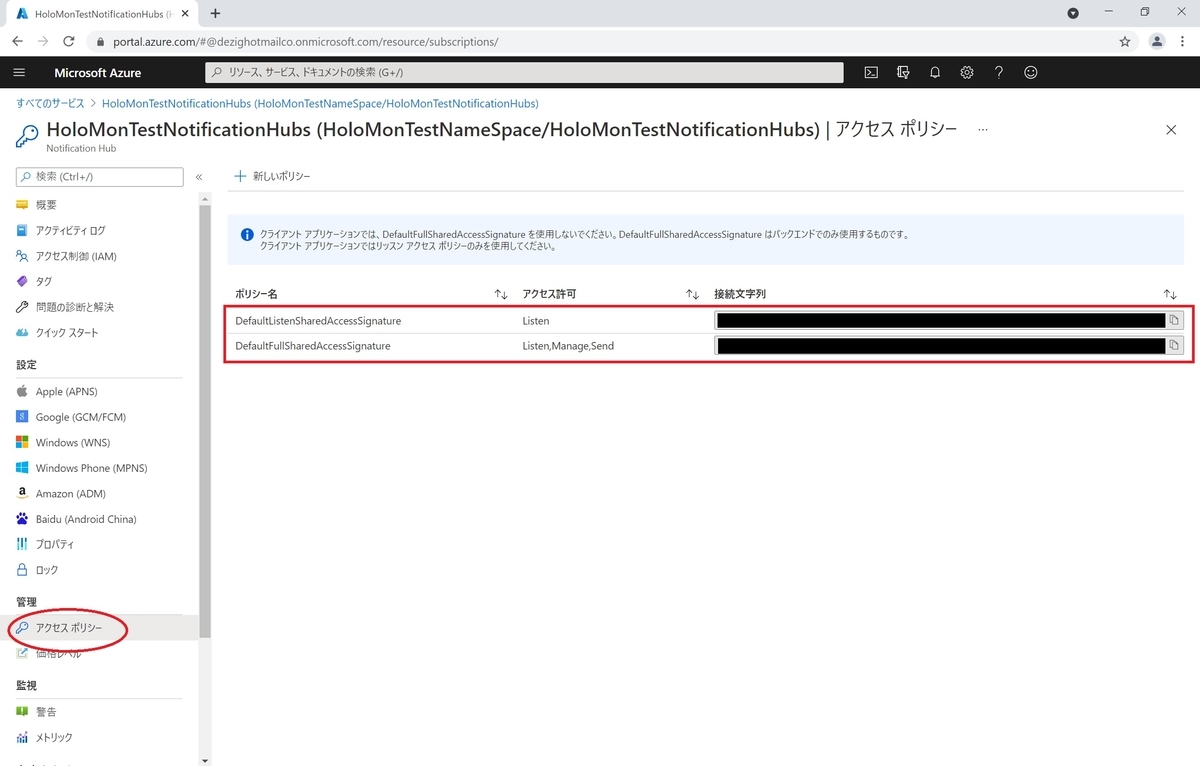
Task: Sort by connection string column arrows
Action: pyautogui.click(x=1170, y=294)
